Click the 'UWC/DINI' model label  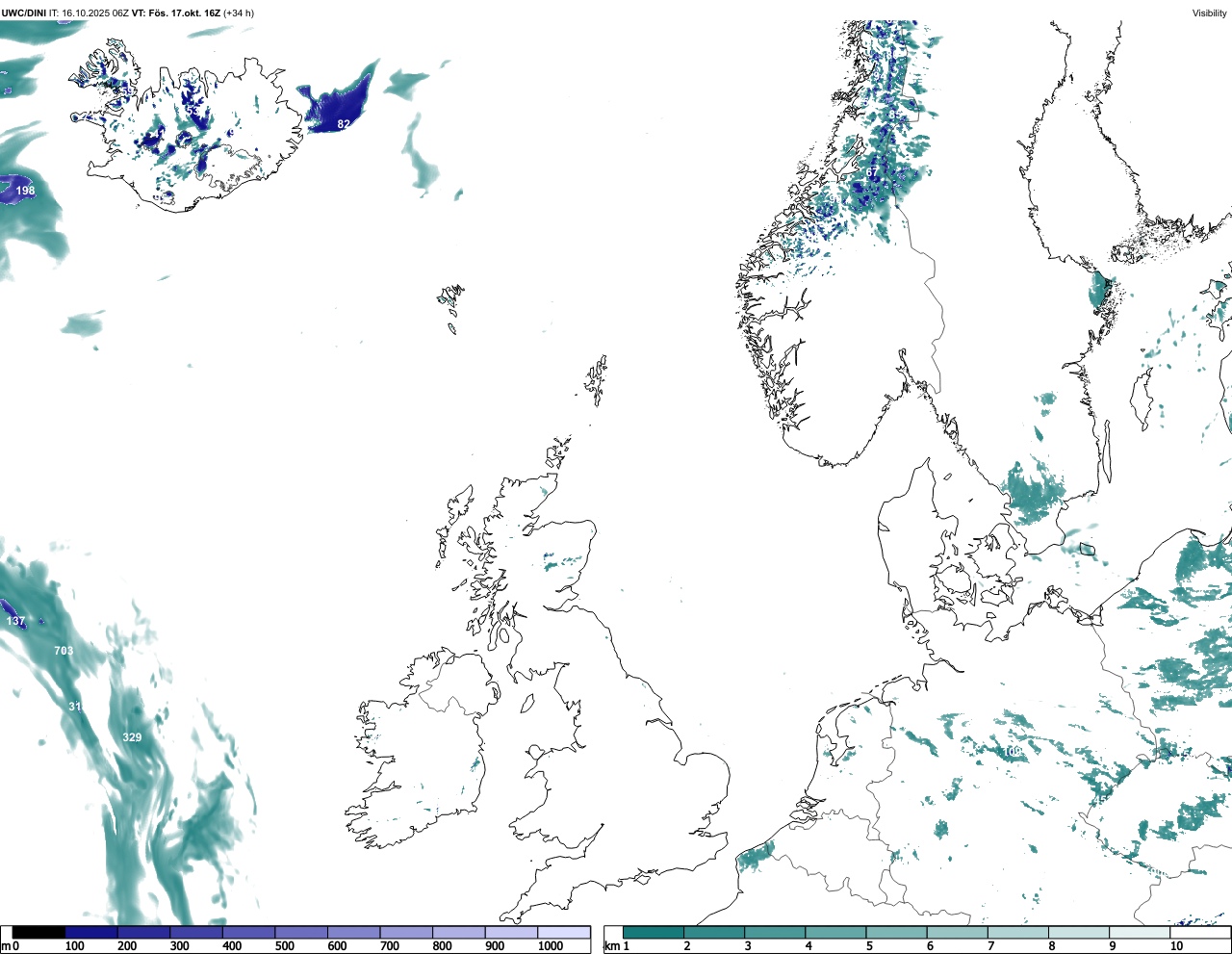24,13
